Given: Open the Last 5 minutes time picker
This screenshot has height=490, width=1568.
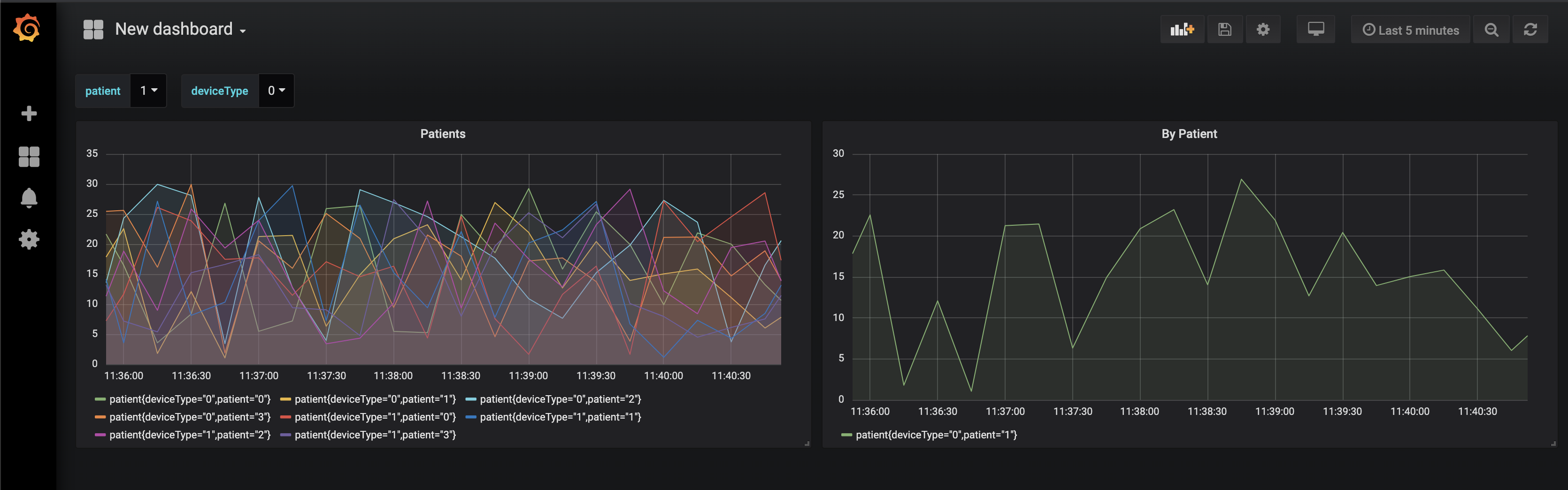Looking at the screenshot, I should [x=1410, y=30].
